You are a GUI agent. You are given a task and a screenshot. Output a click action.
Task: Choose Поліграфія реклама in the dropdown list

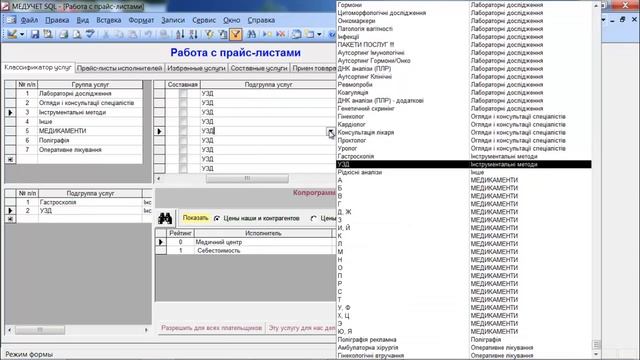[464, 340]
